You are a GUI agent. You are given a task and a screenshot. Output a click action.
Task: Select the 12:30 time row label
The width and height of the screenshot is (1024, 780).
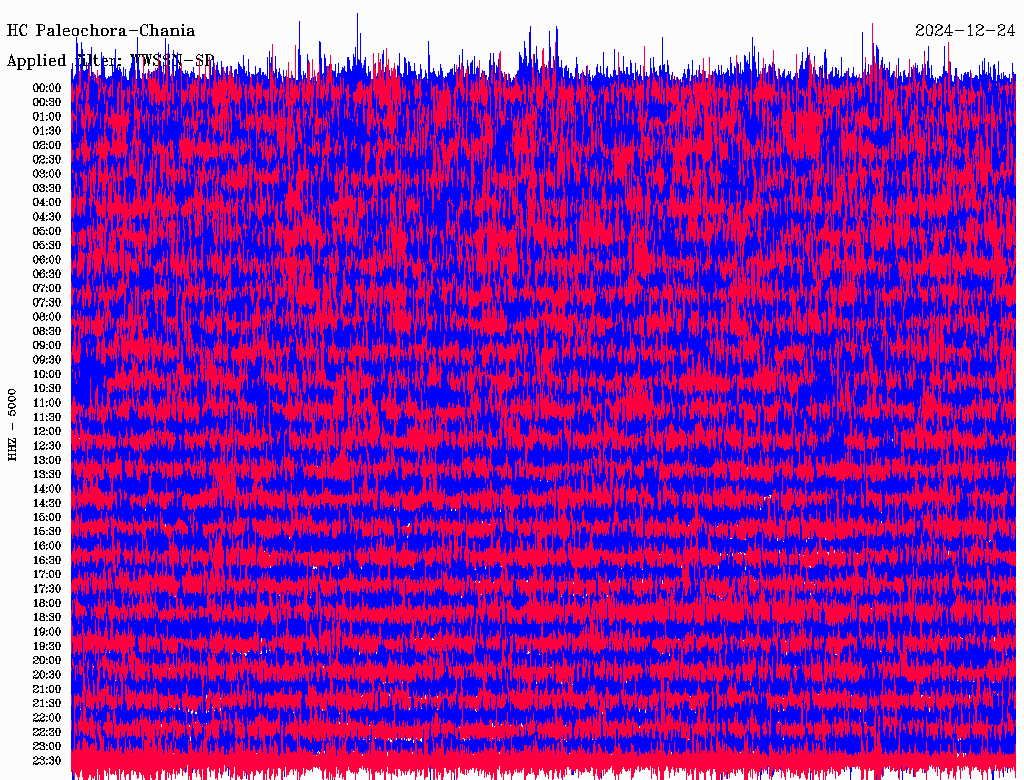click(47, 446)
